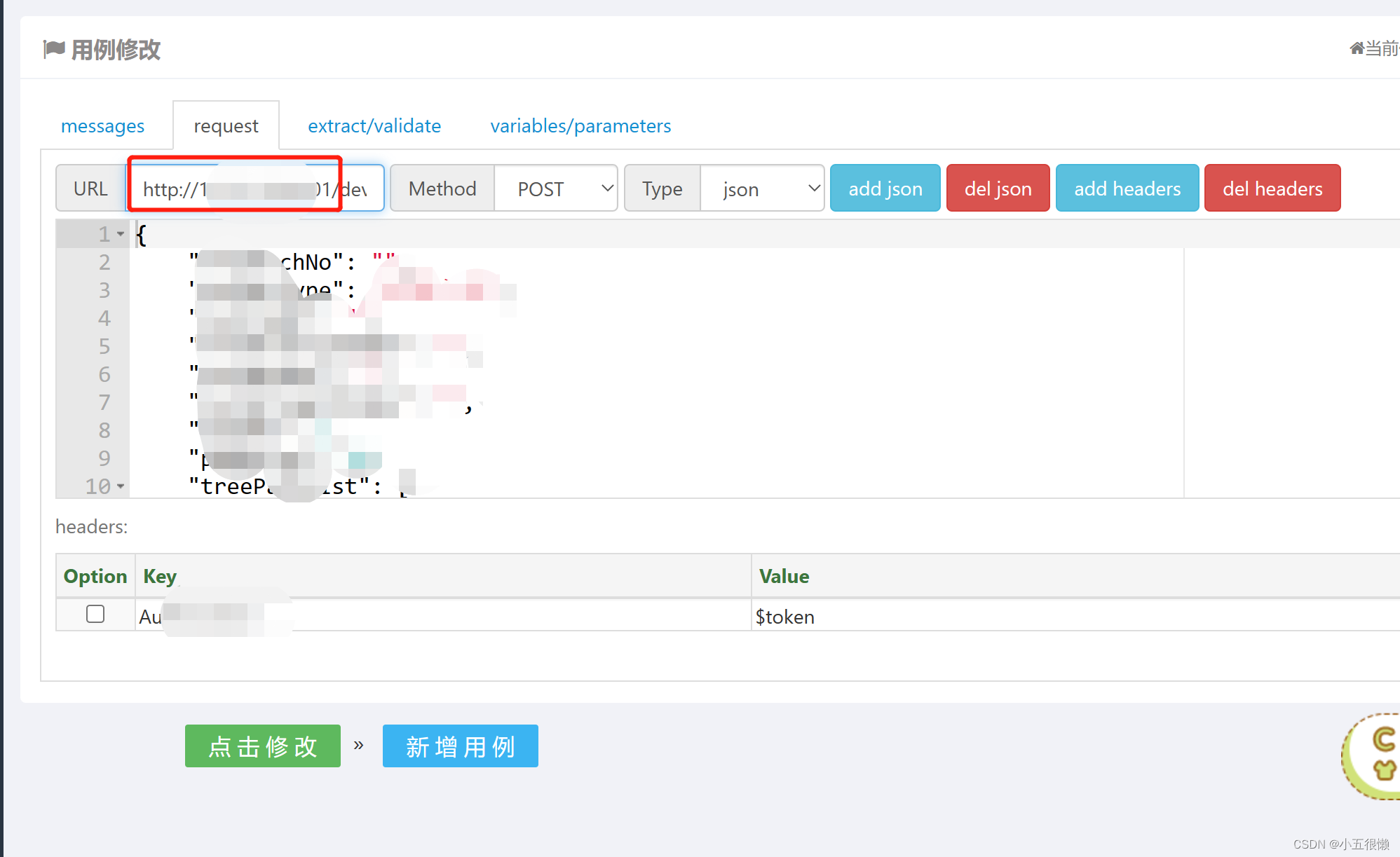Image resolution: width=1400 pixels, height=857 pixels.
Task: Click the red del json button
Action: point(998,188)
